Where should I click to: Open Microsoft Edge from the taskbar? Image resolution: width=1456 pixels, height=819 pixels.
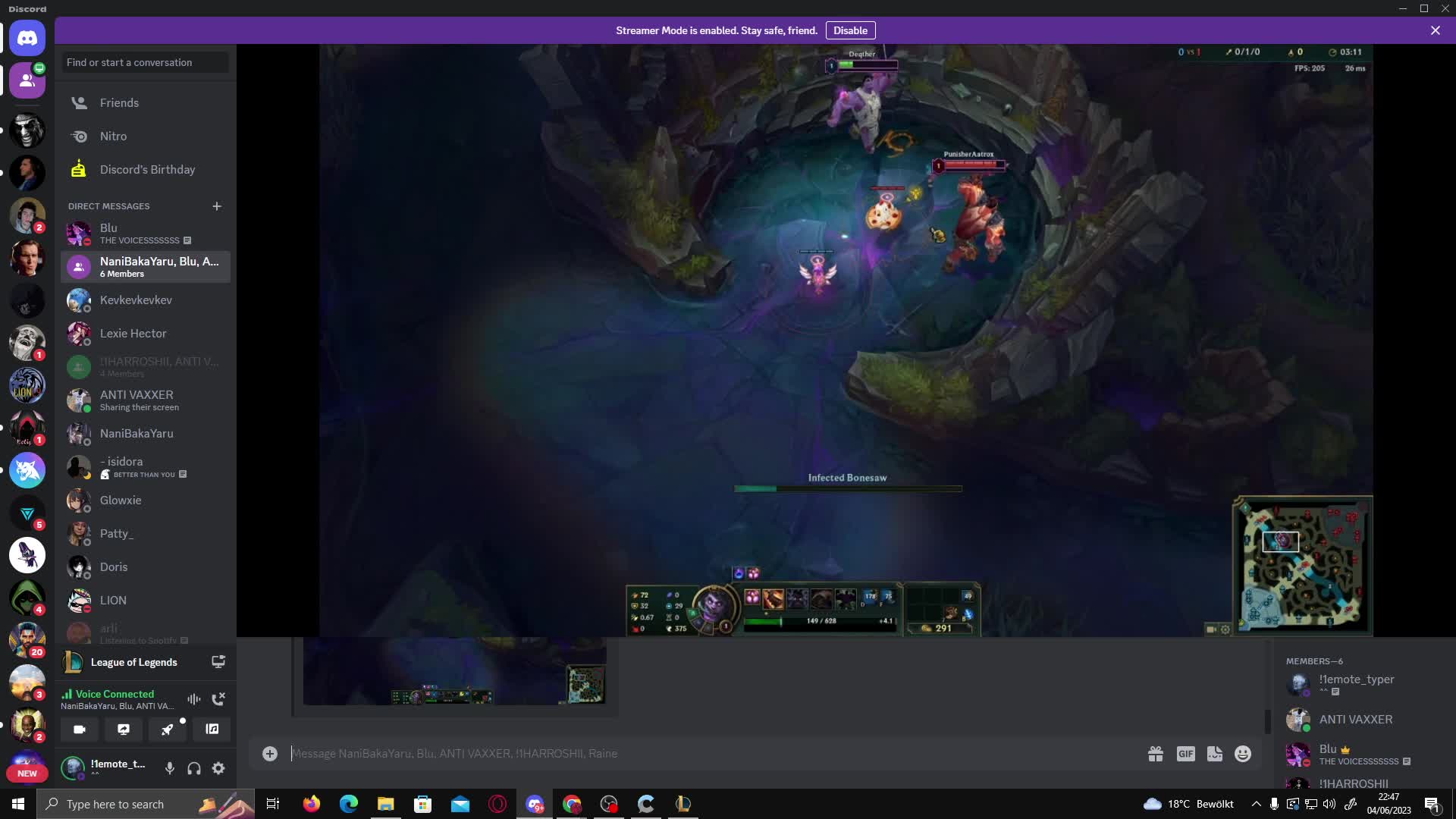click(x=349, y=804)
